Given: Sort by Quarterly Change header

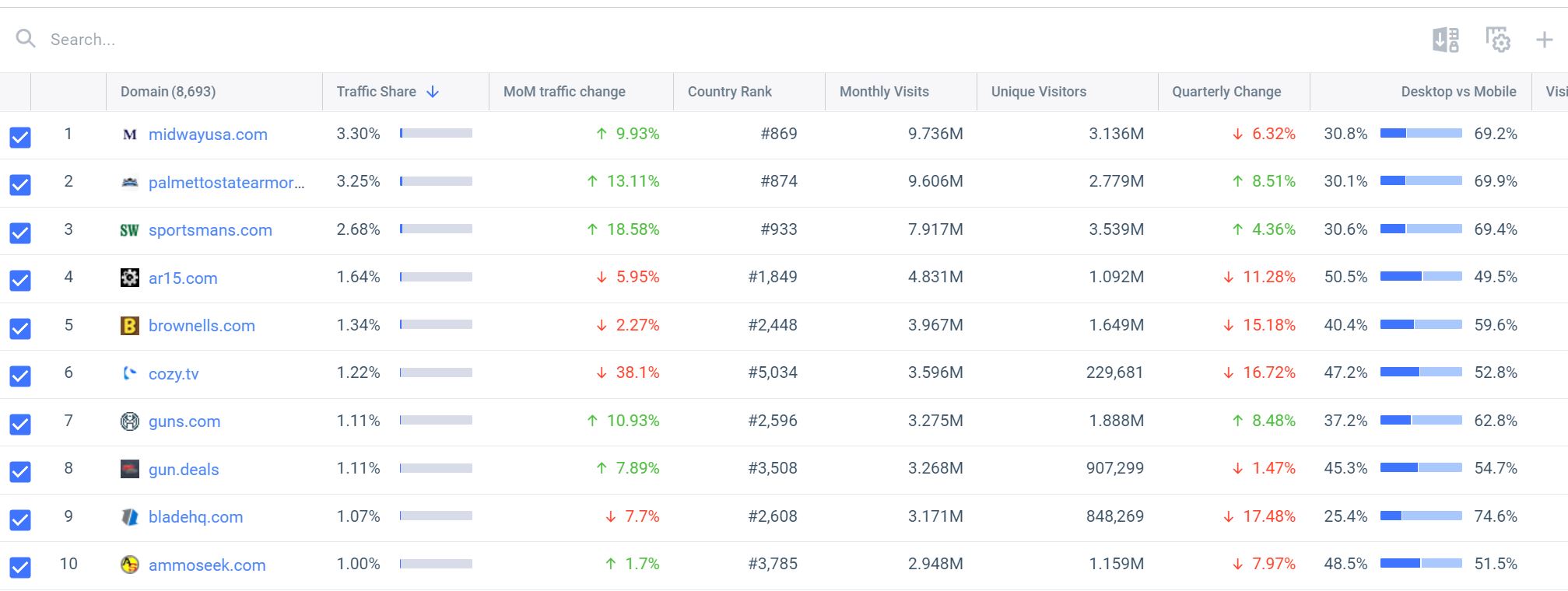Looking at the screenshot, I should click(x=1226, y=92).
